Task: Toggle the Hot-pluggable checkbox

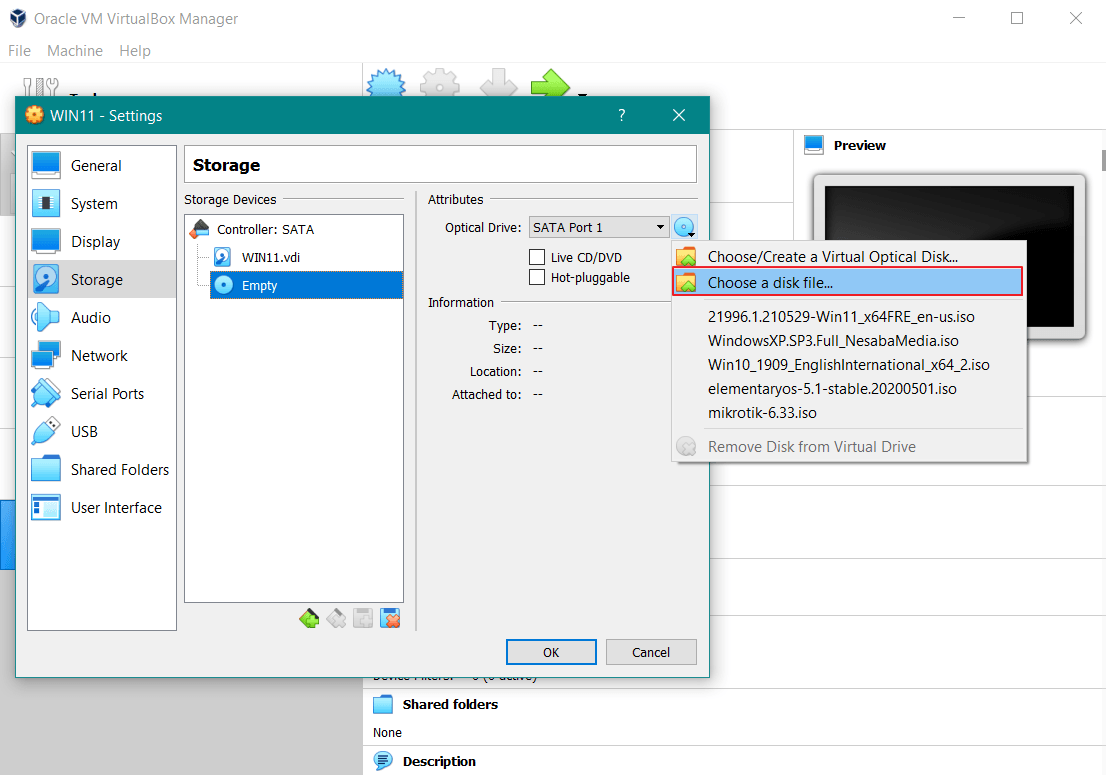Action: pyautogui.click(x=537, y=277)
